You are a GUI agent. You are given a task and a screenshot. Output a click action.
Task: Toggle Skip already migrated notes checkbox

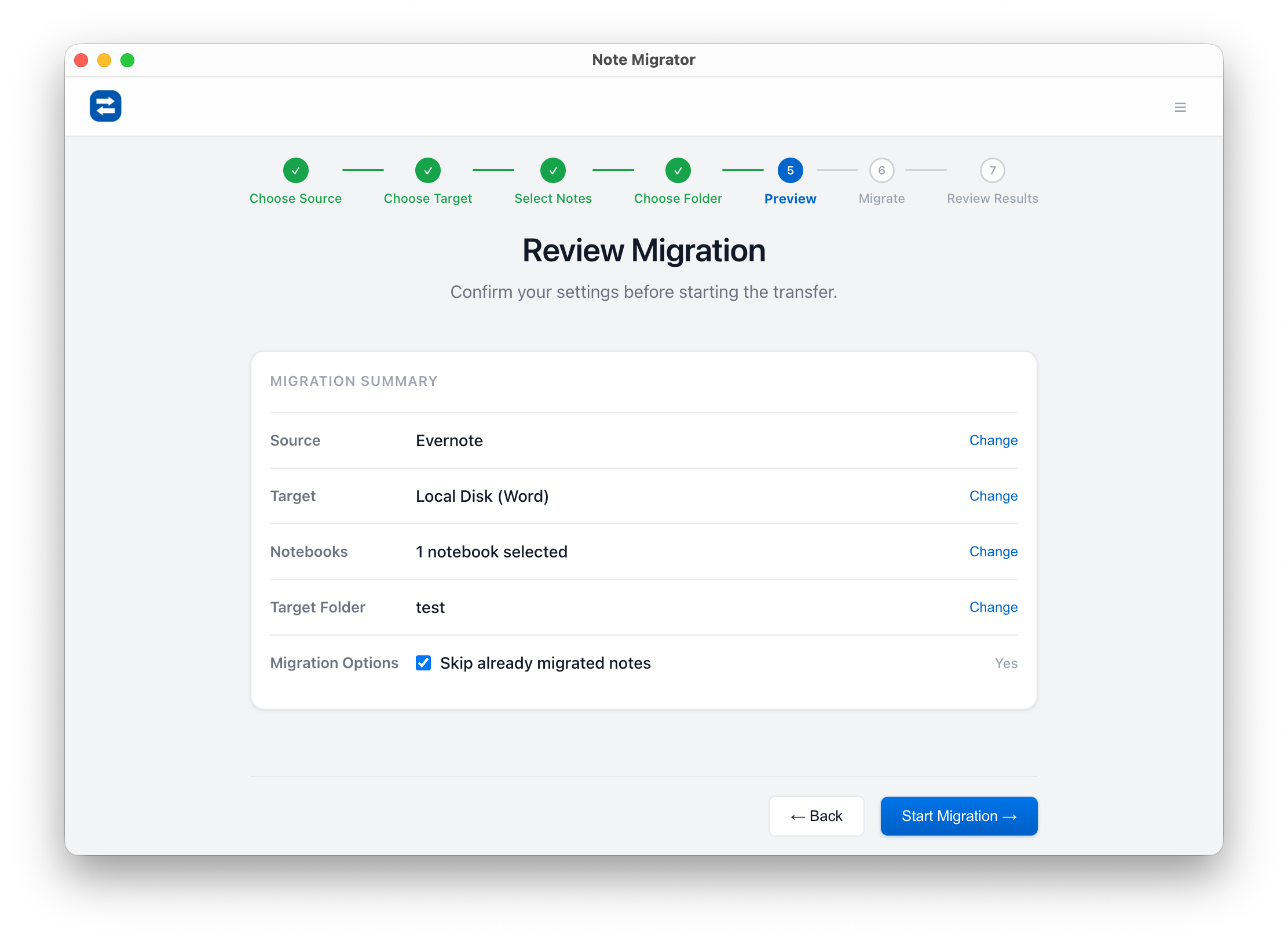[423, 663]
